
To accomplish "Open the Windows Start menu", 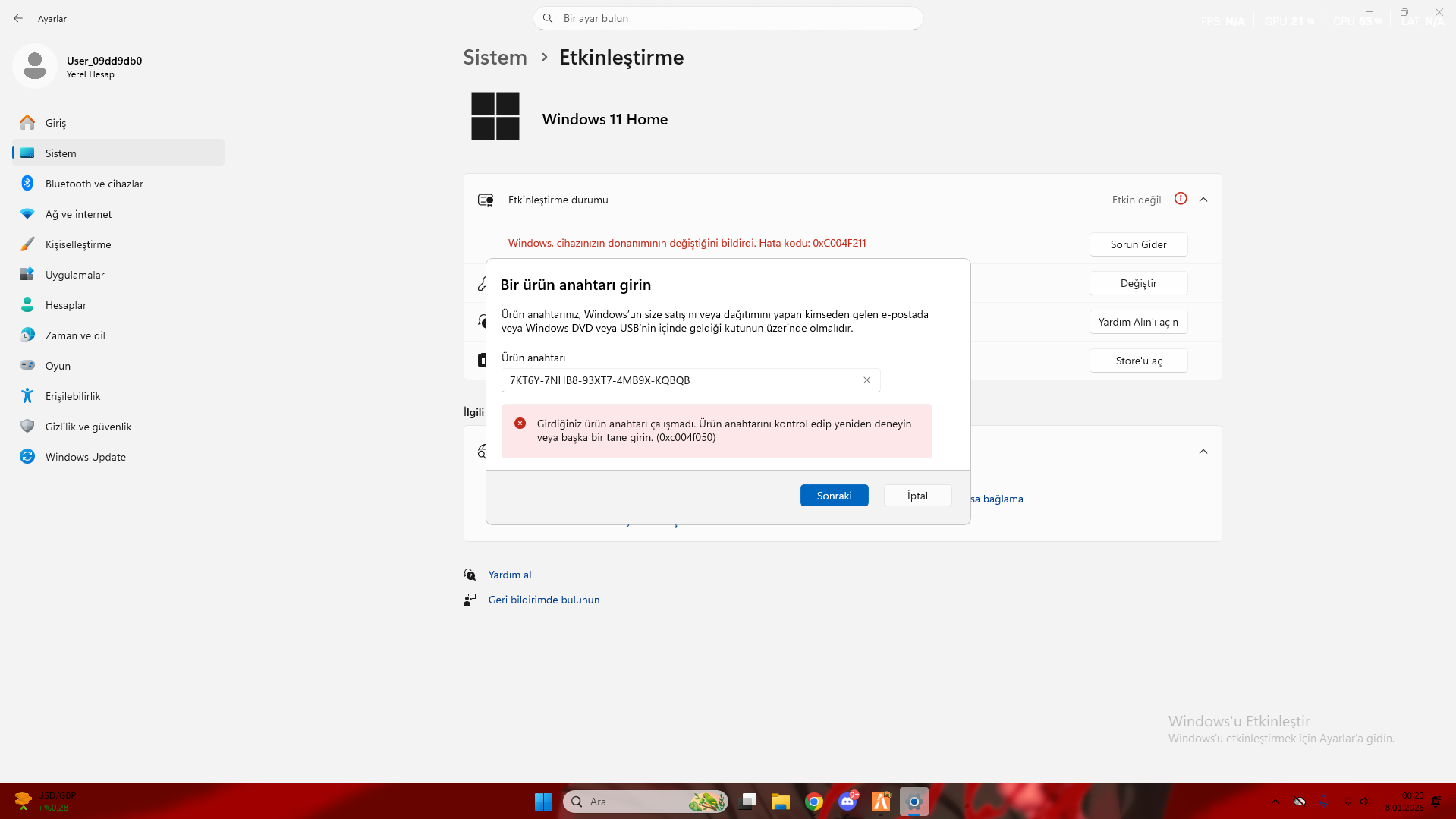I will pos(543,802).
